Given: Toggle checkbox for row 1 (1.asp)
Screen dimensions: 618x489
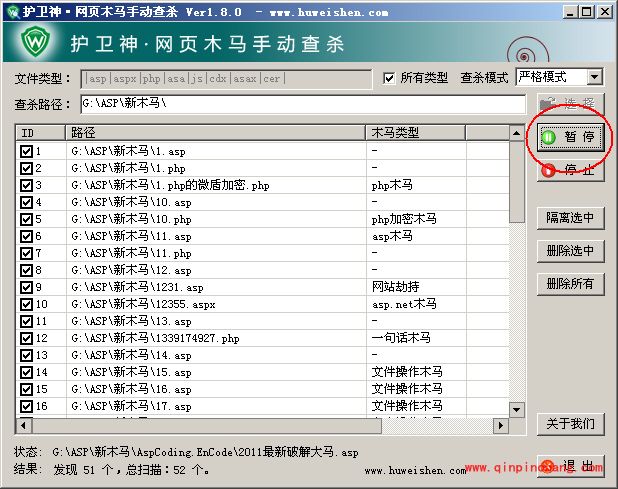Looking at the screenshot, I should (x=26, y=151).
